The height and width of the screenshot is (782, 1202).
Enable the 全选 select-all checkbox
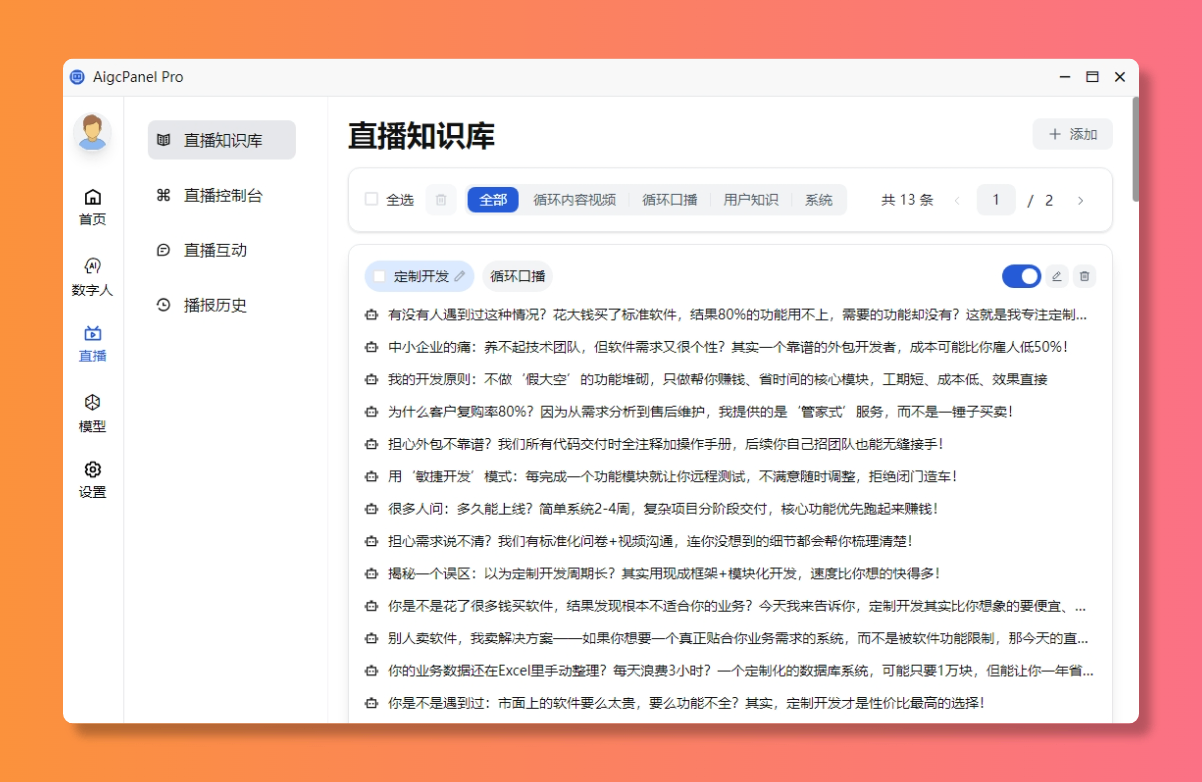(x=370, y=199)
